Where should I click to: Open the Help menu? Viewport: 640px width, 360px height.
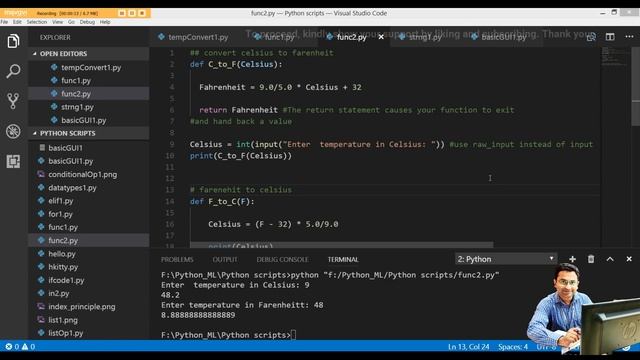pos(105,22)
